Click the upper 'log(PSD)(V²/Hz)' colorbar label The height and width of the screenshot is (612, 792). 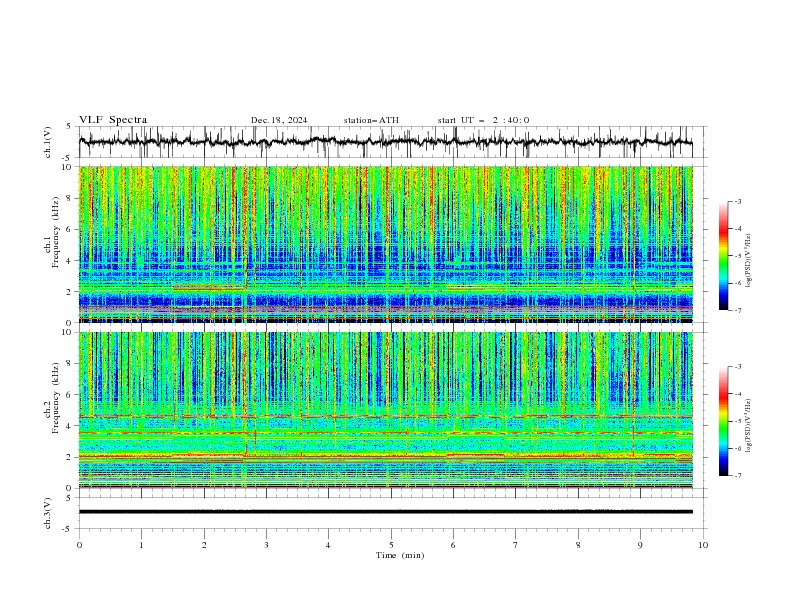point(748,261)
